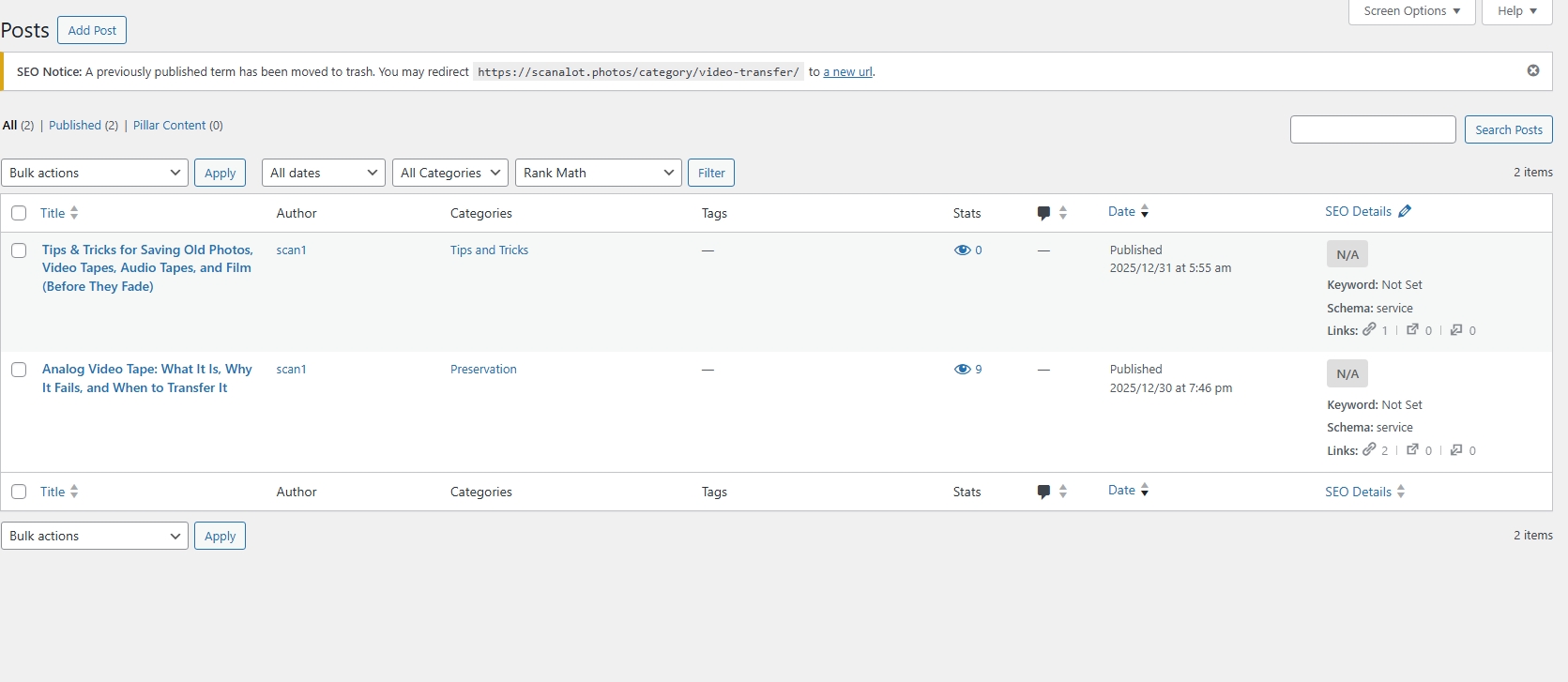Viewport: 1568px width, 682px height.
Task: Select the Analog Video Tape post checkbox
Action: pyautogui.click(x=19, y=370)
